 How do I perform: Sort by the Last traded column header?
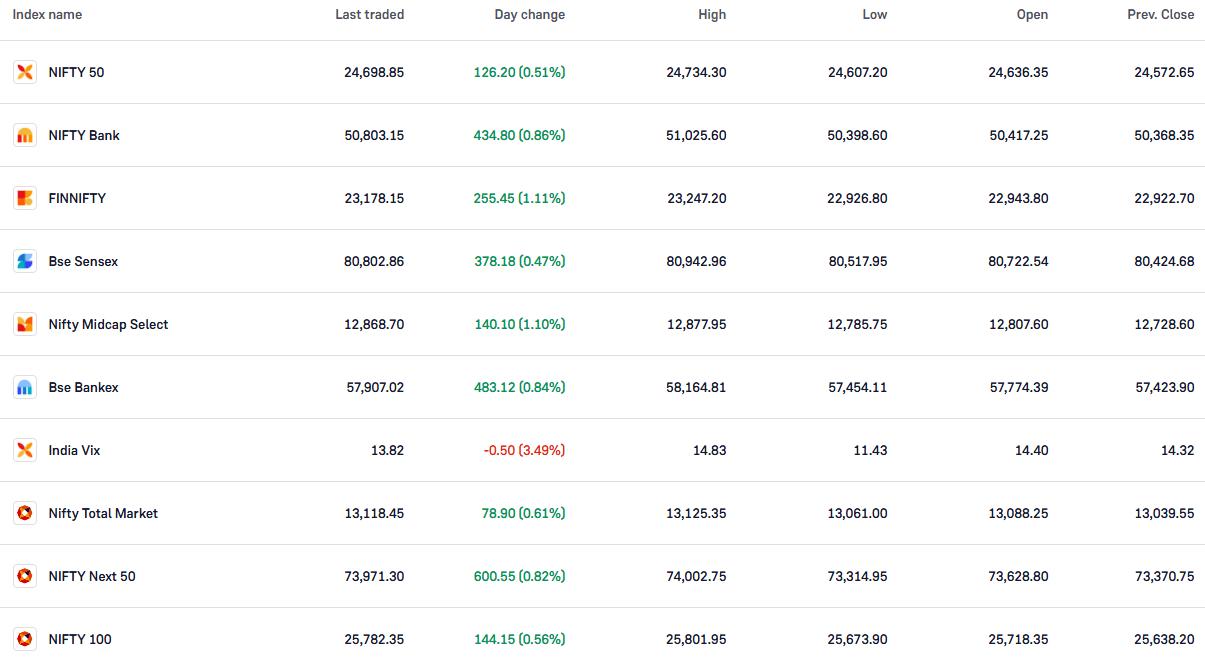click(x=369, y=15)
